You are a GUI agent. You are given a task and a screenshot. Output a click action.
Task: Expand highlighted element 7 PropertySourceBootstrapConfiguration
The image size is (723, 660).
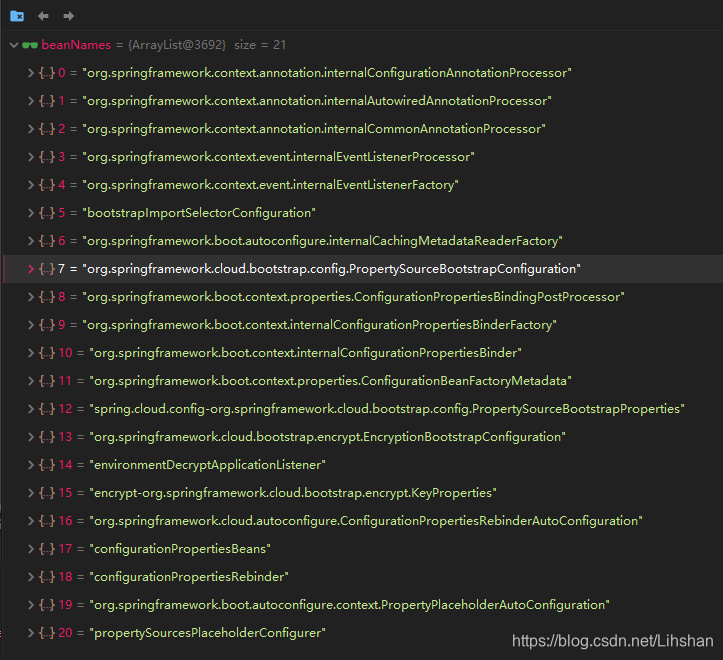click(31, 269)
